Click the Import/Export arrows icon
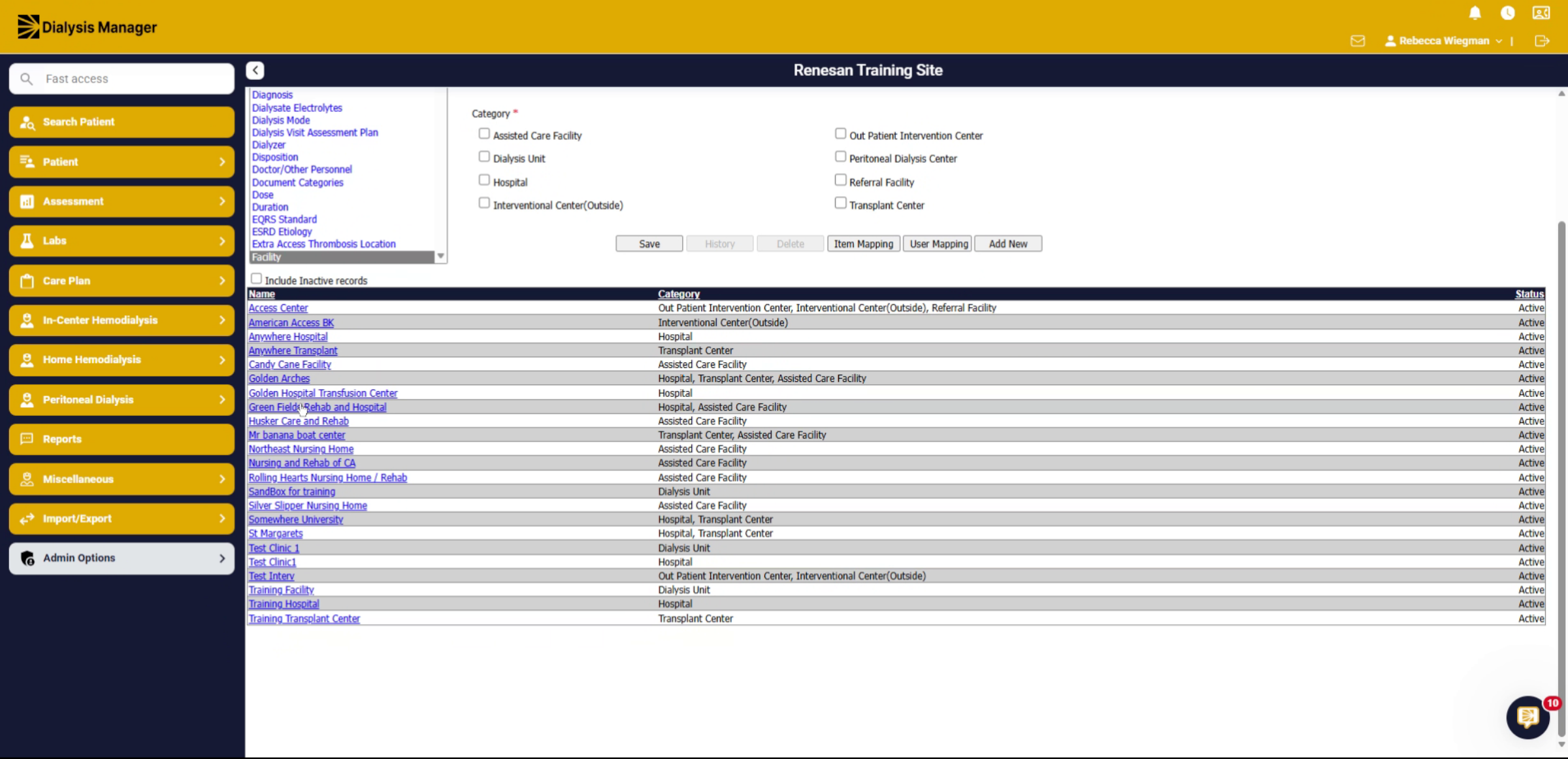The height and width of the screenshot is (759, 1568). (x=27, y=518)
